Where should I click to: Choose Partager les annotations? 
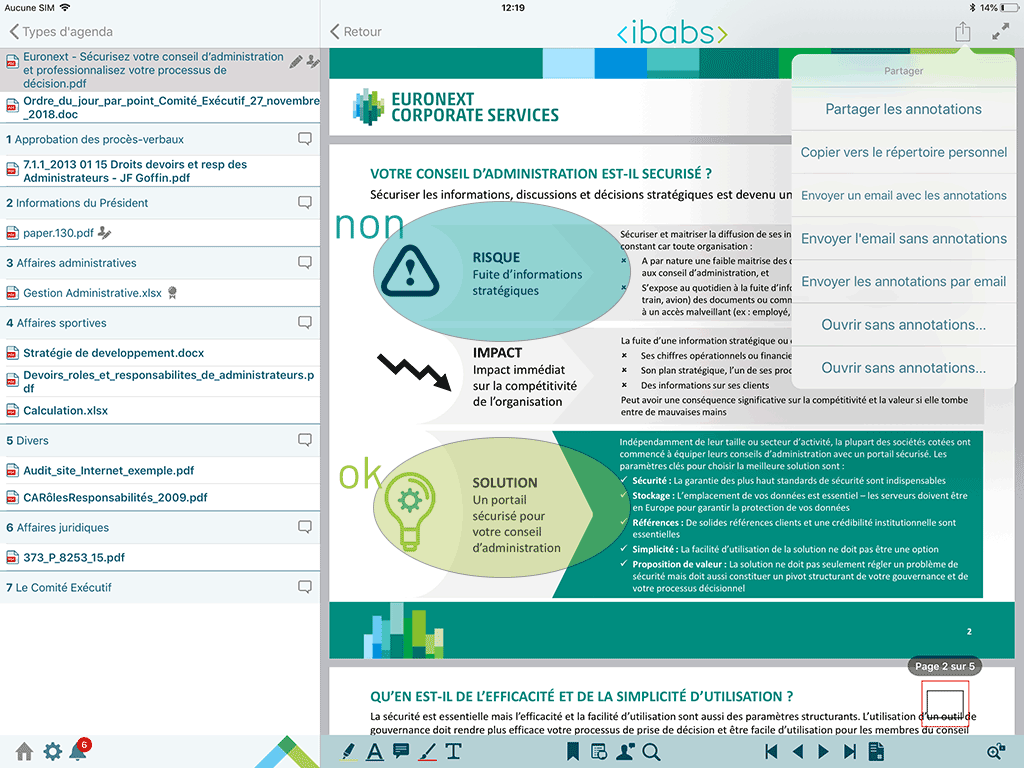pos(903,109)
